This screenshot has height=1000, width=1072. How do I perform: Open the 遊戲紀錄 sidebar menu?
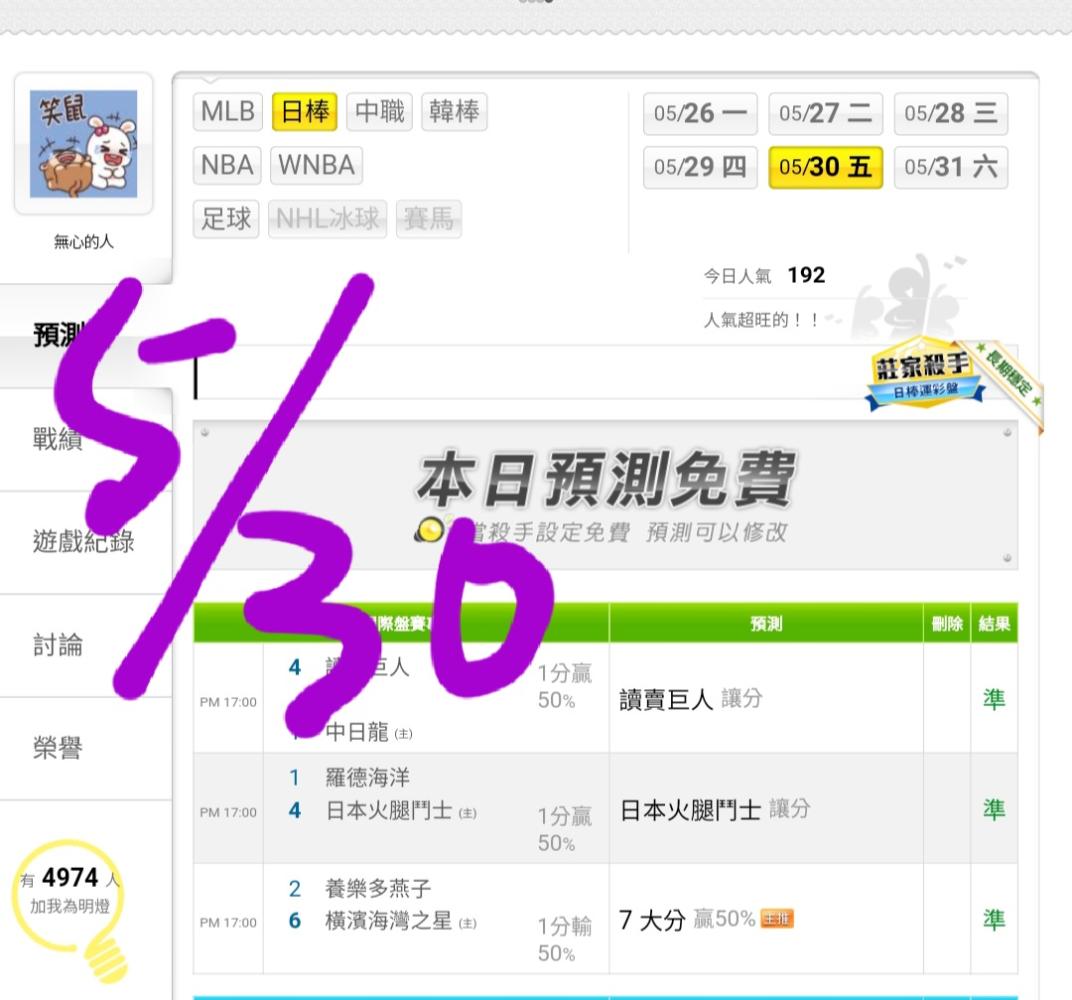85,543
